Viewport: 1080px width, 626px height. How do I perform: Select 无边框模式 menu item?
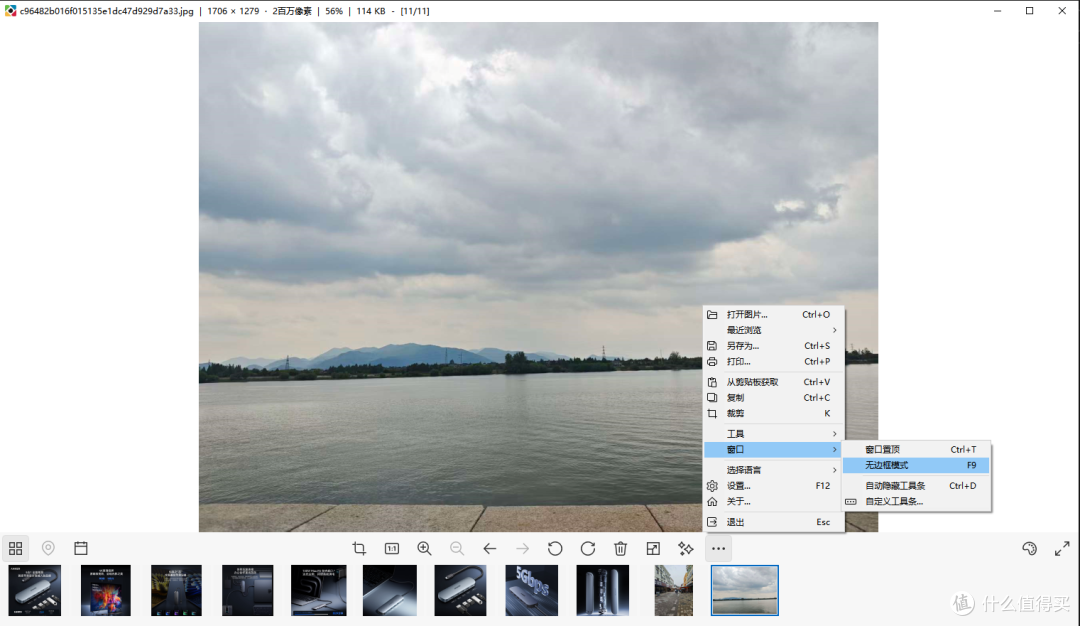(x=917, y=466)
